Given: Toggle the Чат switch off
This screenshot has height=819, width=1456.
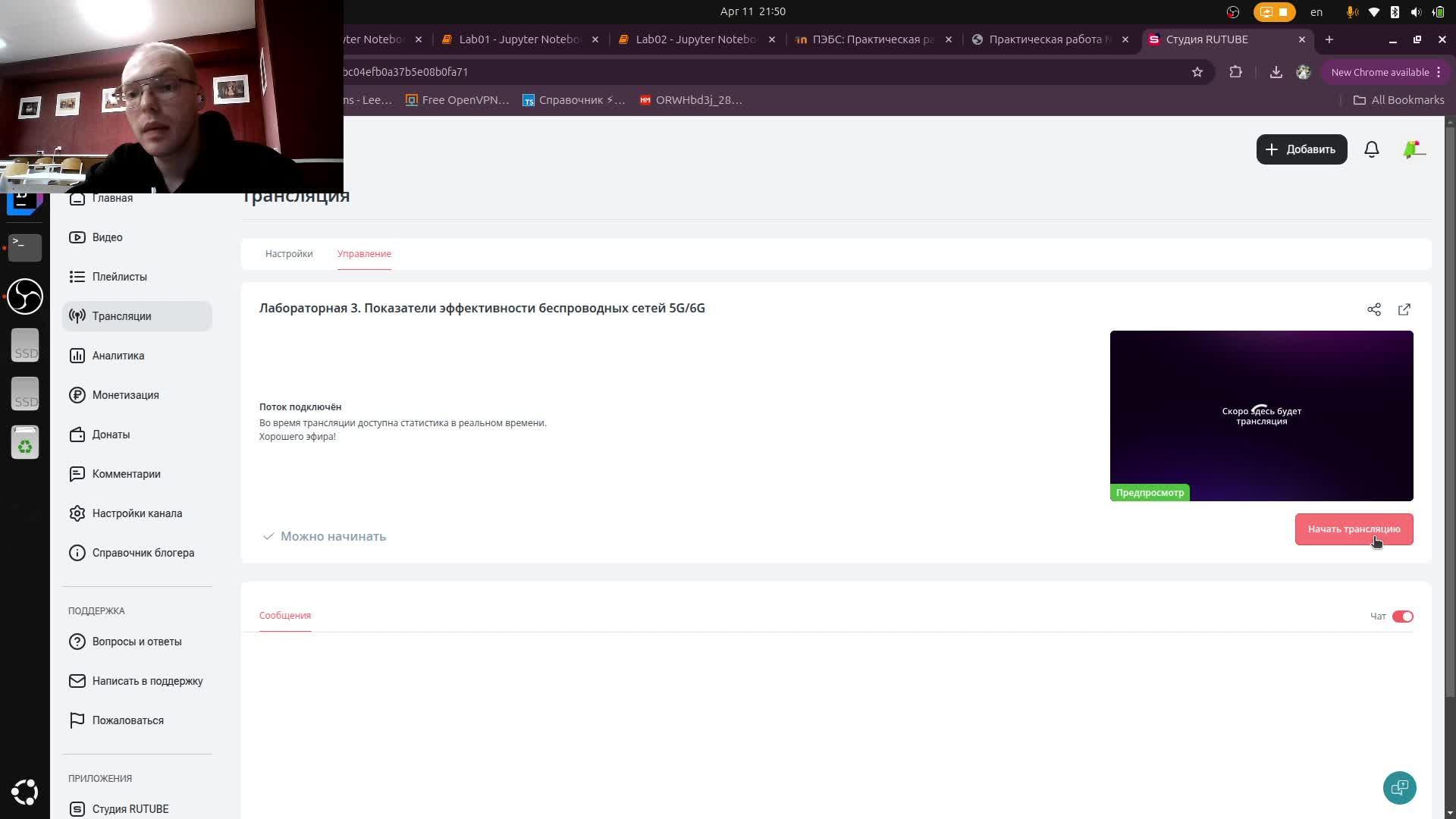Looking at the screenshot, I should pos(1402,617).
